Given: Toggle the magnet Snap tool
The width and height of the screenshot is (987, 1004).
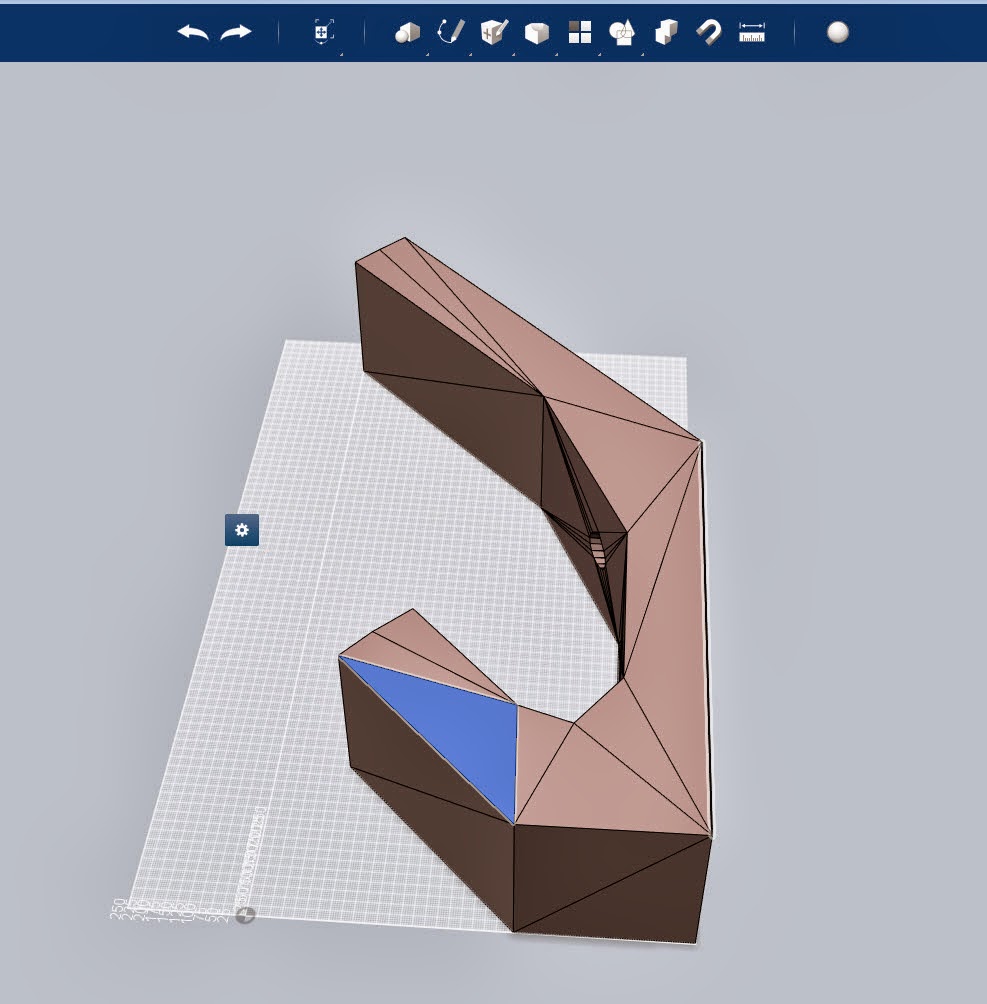Looking at the screenshot, I should pyautogui.click(x=709, y=33).
